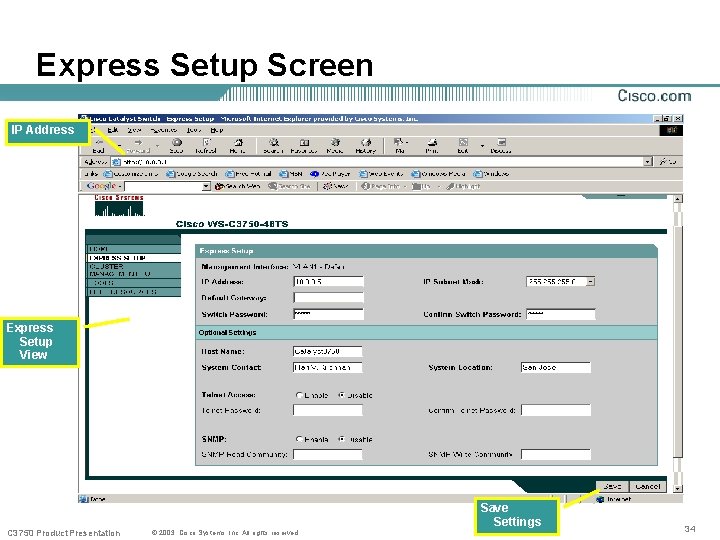Click the Save button
Image resolution: width=720 pixels, height=540 pixels.
pyautogui.click(x=613, y=486)
